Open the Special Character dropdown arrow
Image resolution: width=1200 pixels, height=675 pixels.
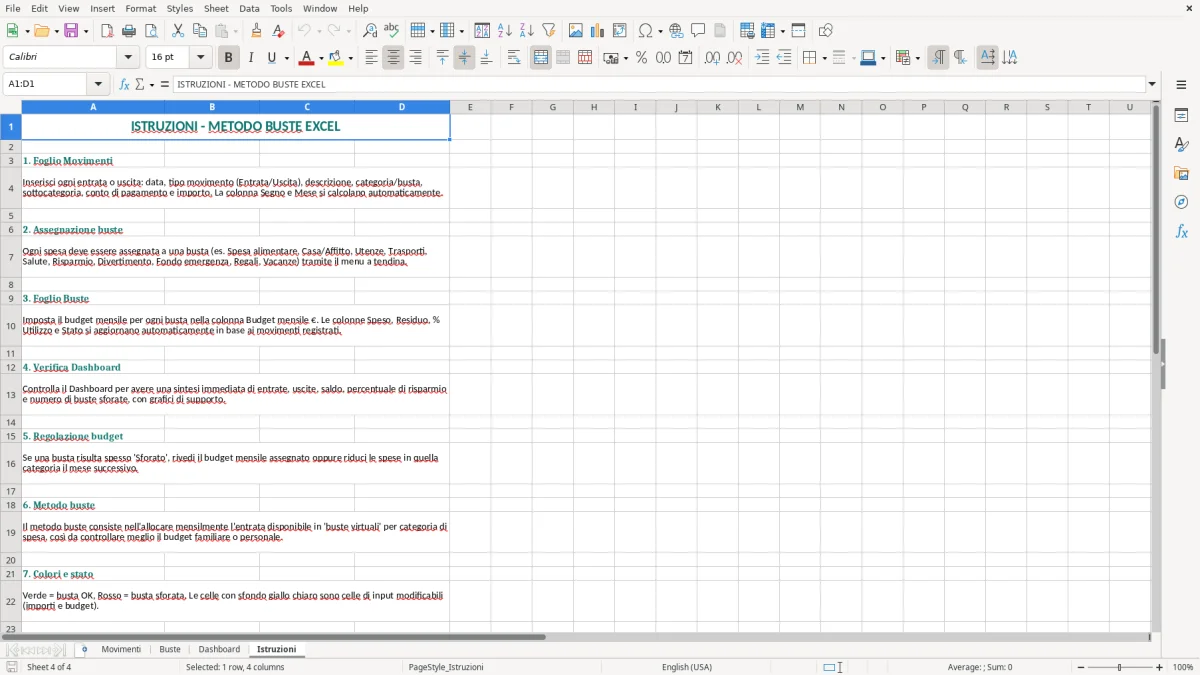tap(660, 31)
